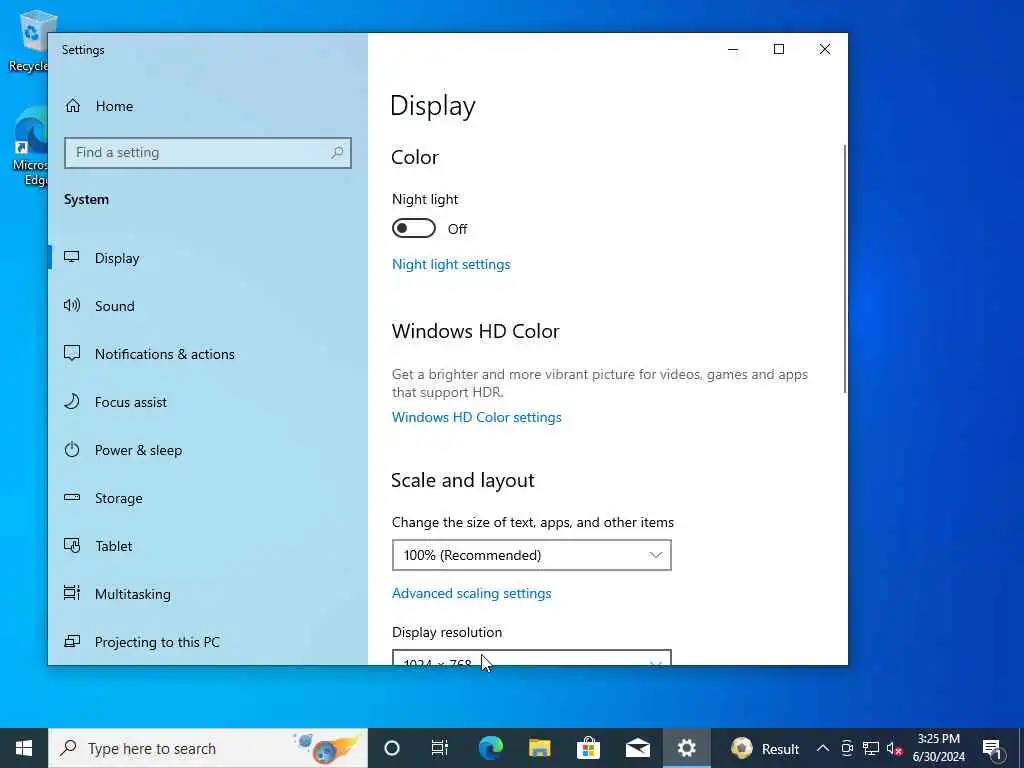Minimize the Settings window

point(733,50)
